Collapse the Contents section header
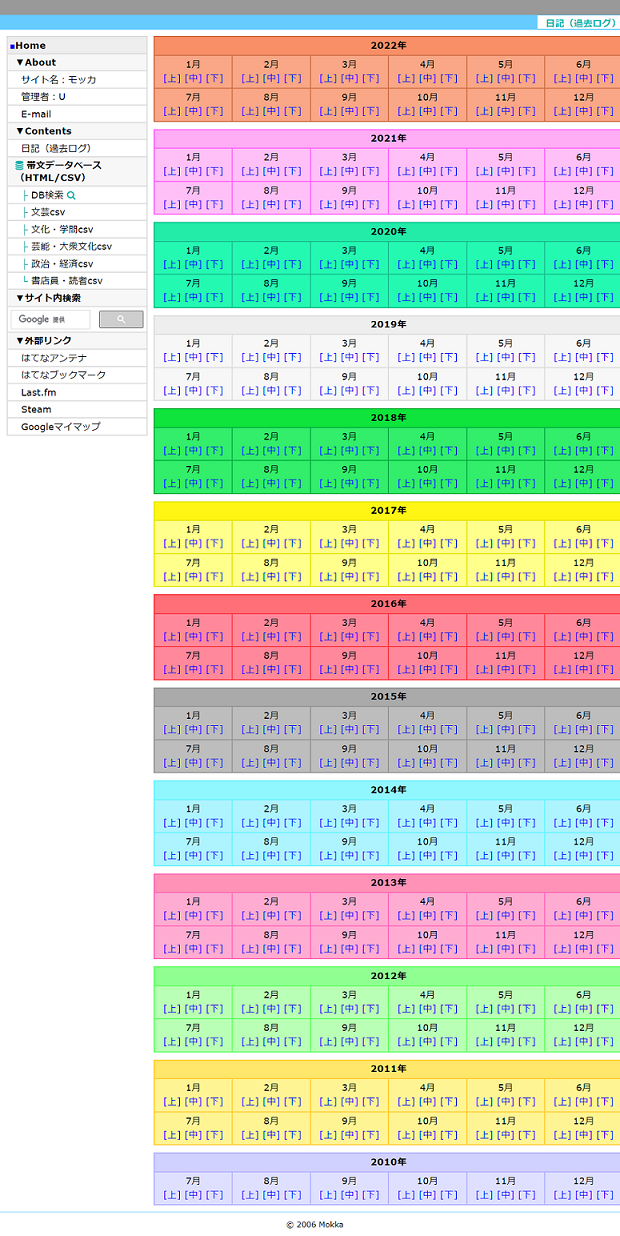Image resolution: width=620 pixels, height=1236 pixels. coord(43,131)
